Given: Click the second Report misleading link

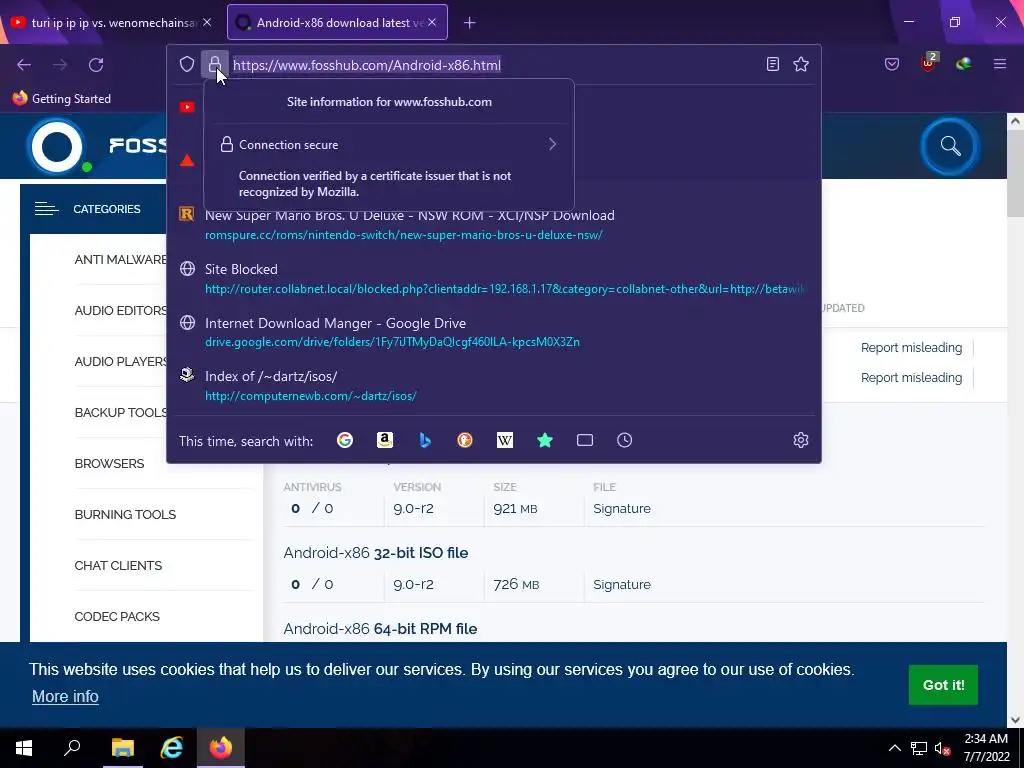Looking at the screenshot, I should (911, 377).
